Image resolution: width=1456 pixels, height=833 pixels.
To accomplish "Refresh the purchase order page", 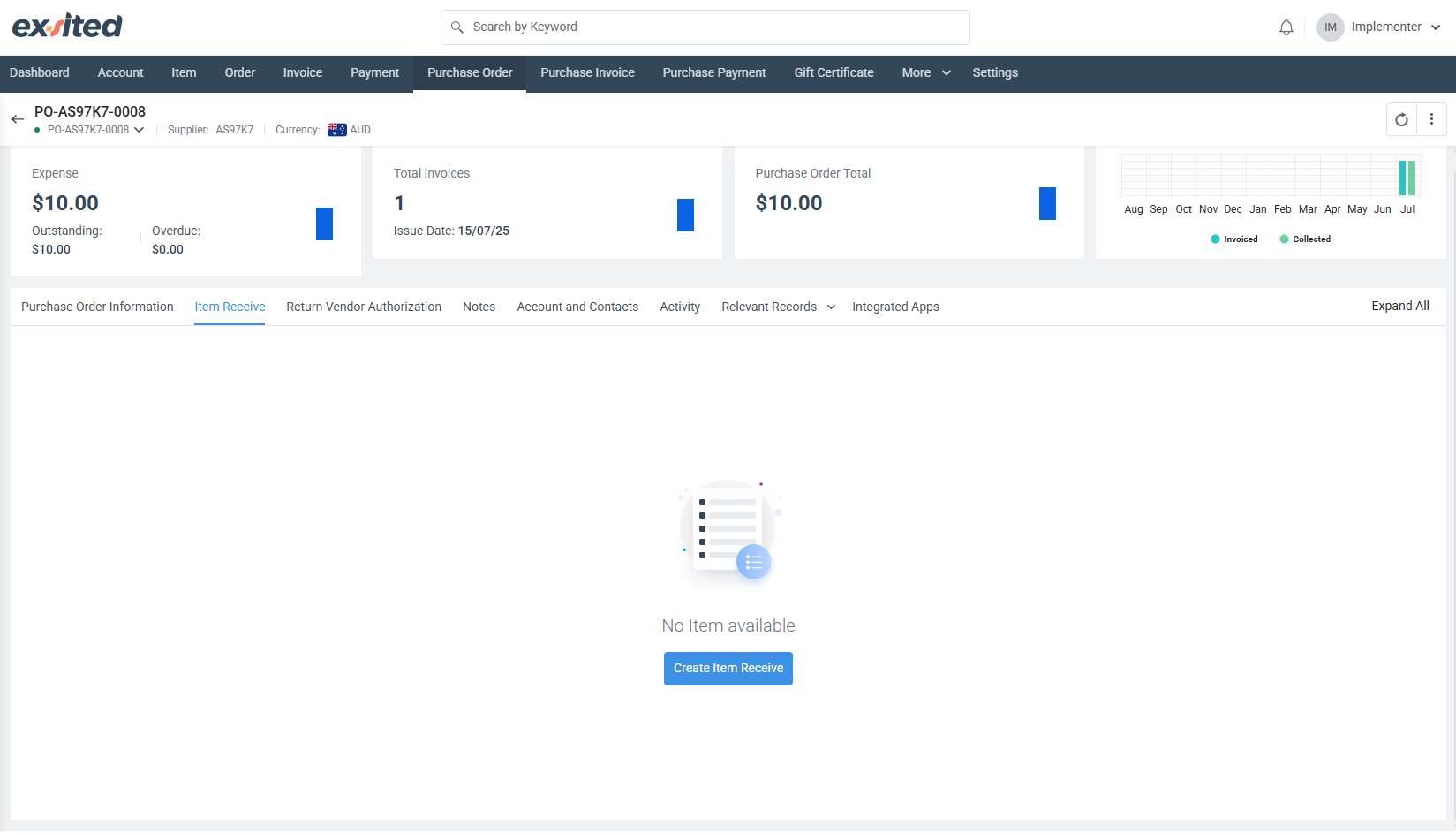I will tap(1401, 119).
